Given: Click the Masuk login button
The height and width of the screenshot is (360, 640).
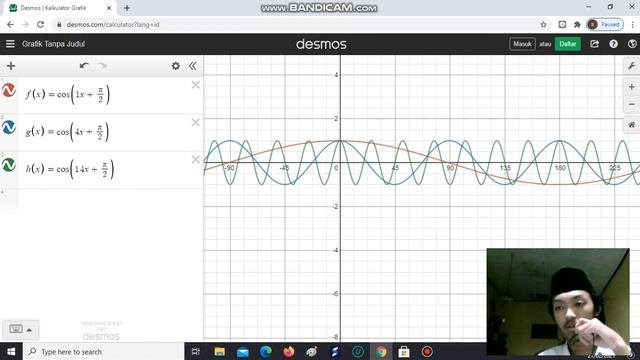Looking at the screenshot, I should tap(522, 44).
